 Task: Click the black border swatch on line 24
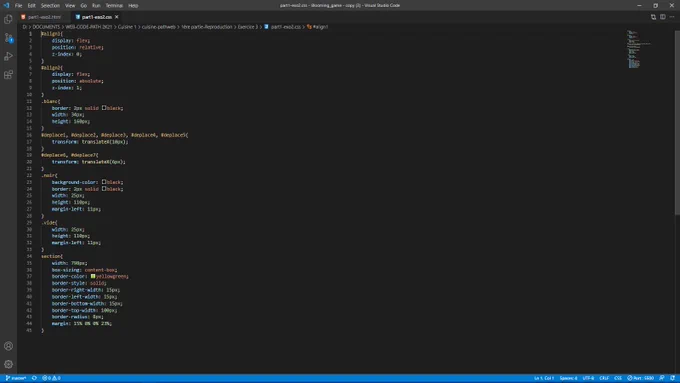[104, 189]
